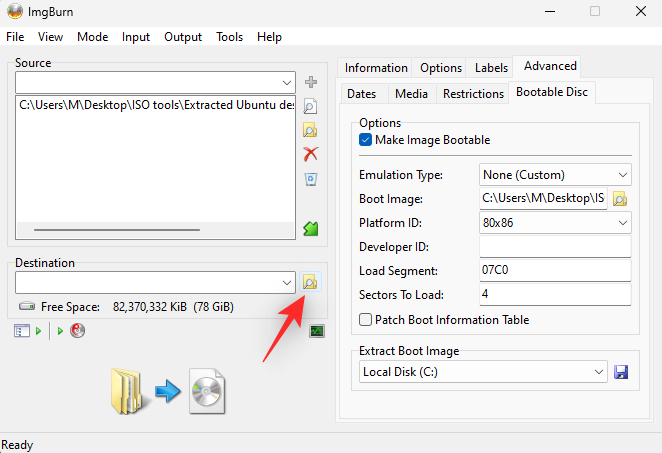
Task: Click the Build folder-to-disc image button
Action: [x=168, y=391]
